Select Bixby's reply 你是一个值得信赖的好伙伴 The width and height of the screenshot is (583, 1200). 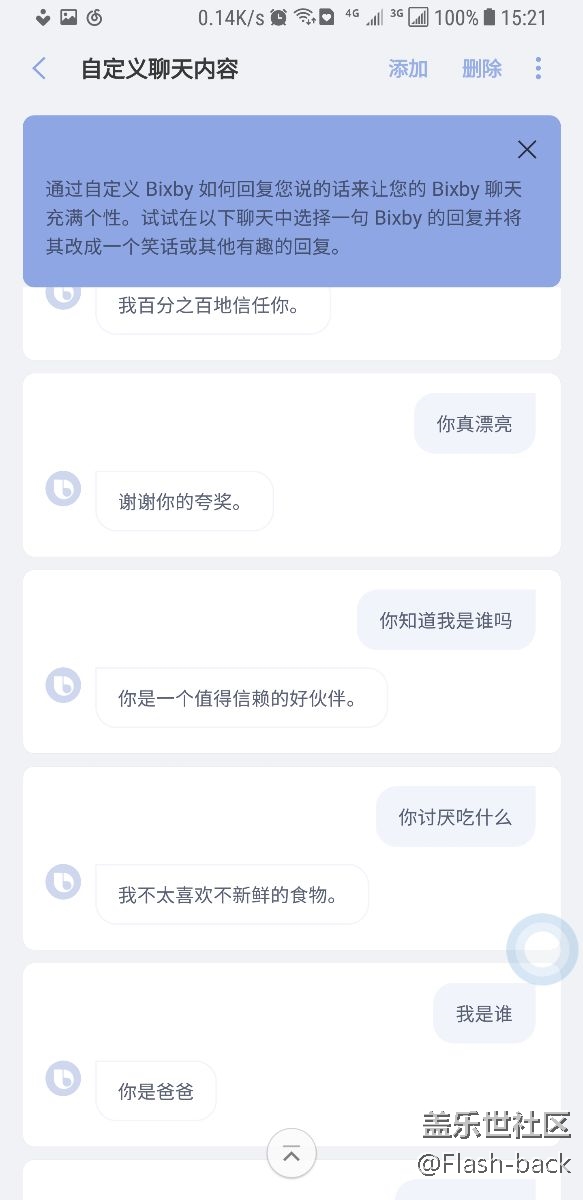[241, 698]
